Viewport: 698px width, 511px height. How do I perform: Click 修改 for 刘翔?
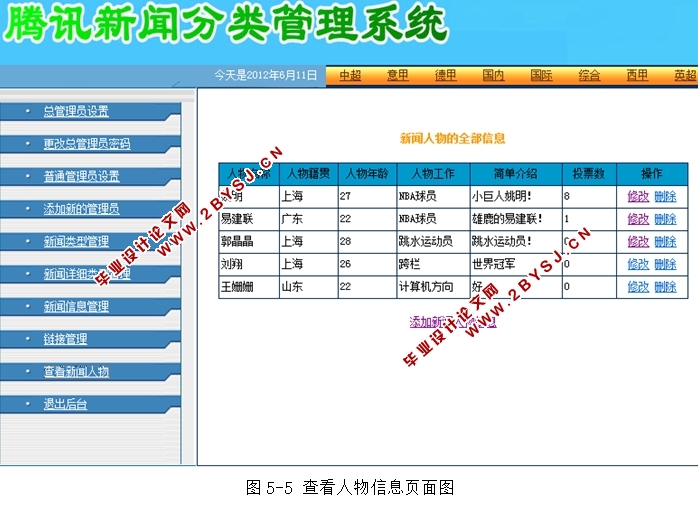[638, 264]
